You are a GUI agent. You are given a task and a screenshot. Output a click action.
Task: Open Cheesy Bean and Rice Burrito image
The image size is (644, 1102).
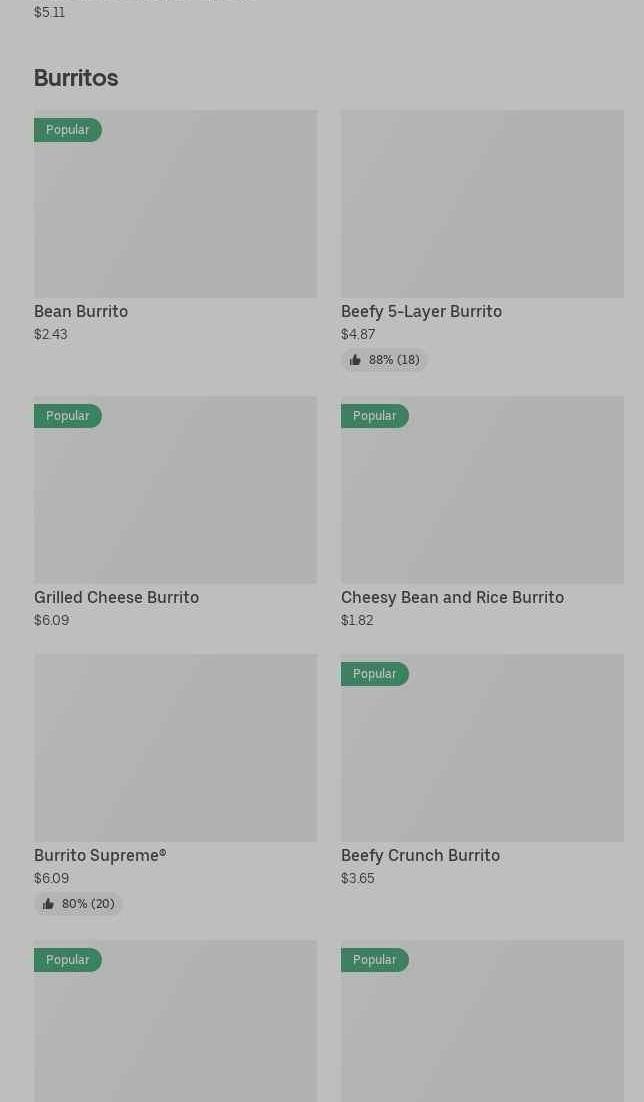(482, 490)
